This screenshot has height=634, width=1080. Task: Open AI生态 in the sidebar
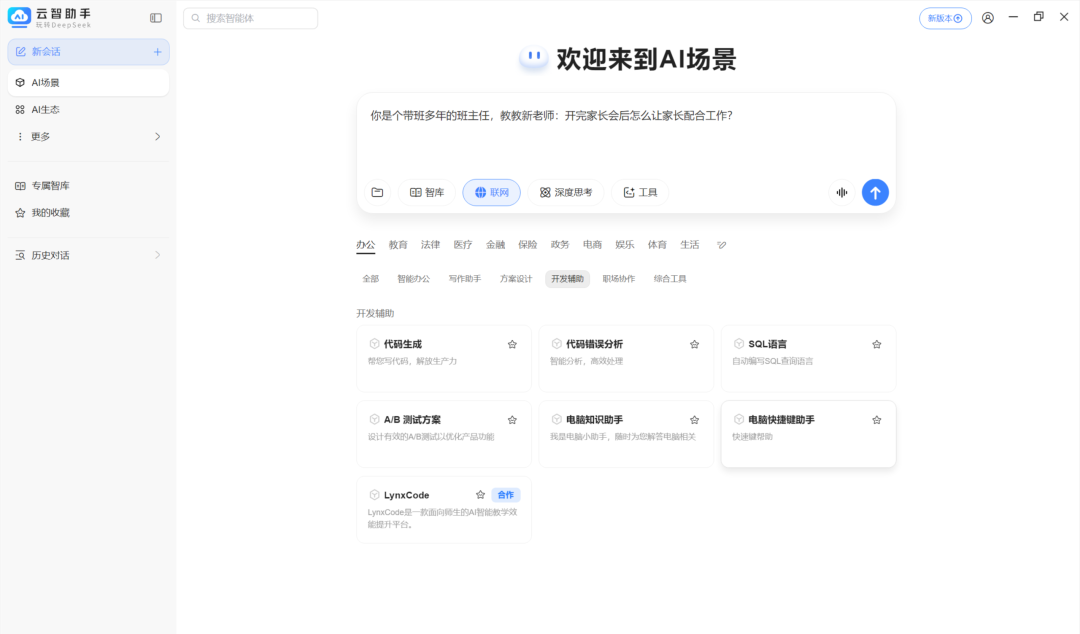88,110
